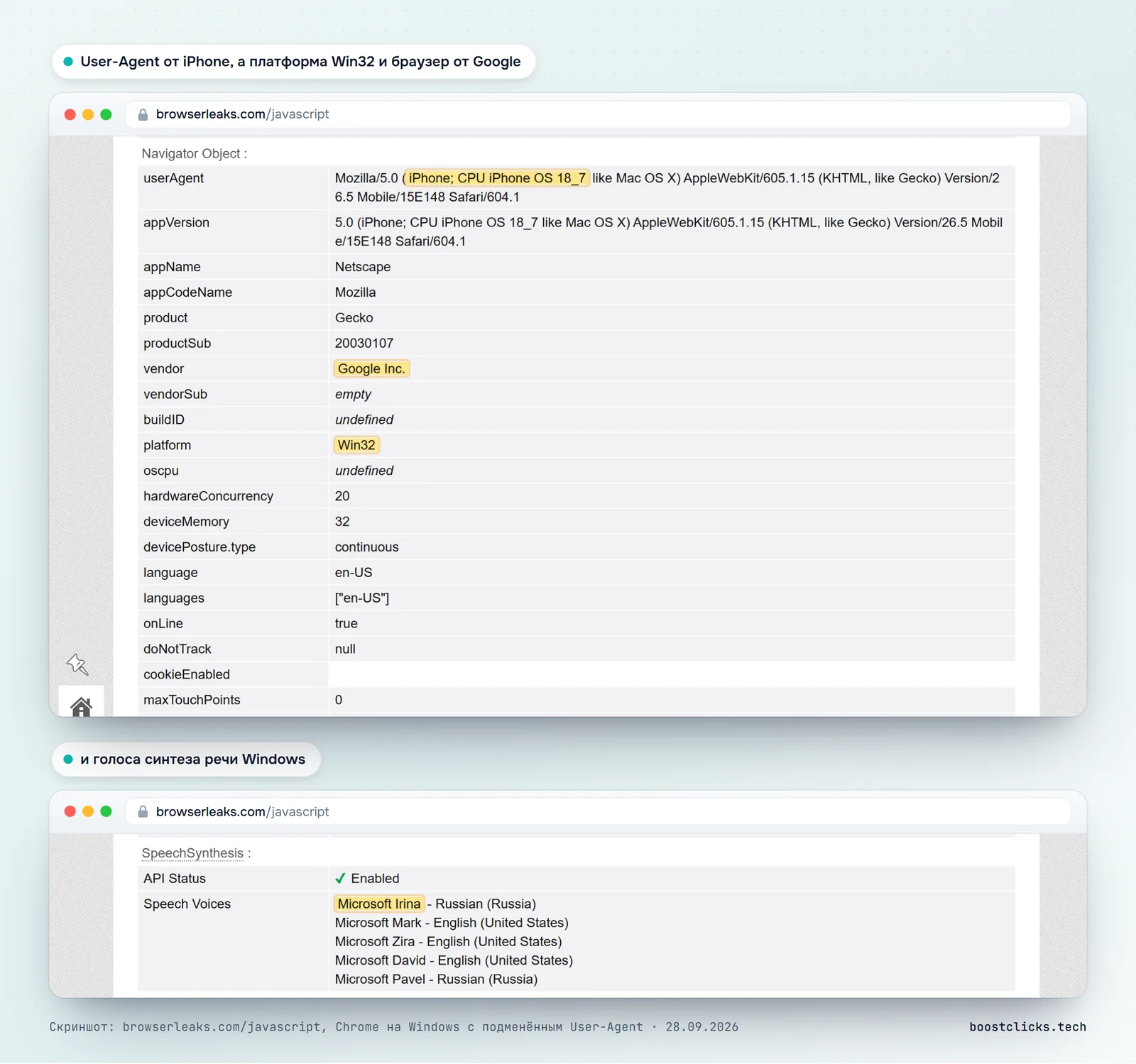
Task: Click the language value en-US
Action: click(354, 573)
